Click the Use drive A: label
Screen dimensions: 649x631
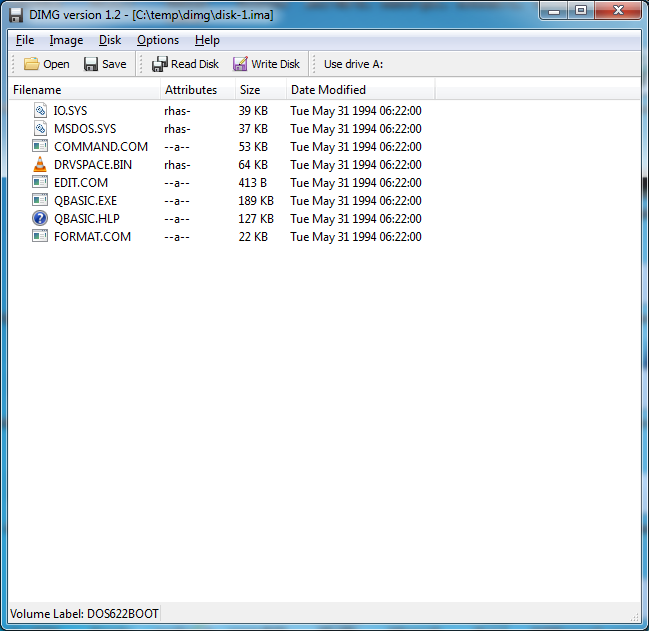[x=353, y=64]
